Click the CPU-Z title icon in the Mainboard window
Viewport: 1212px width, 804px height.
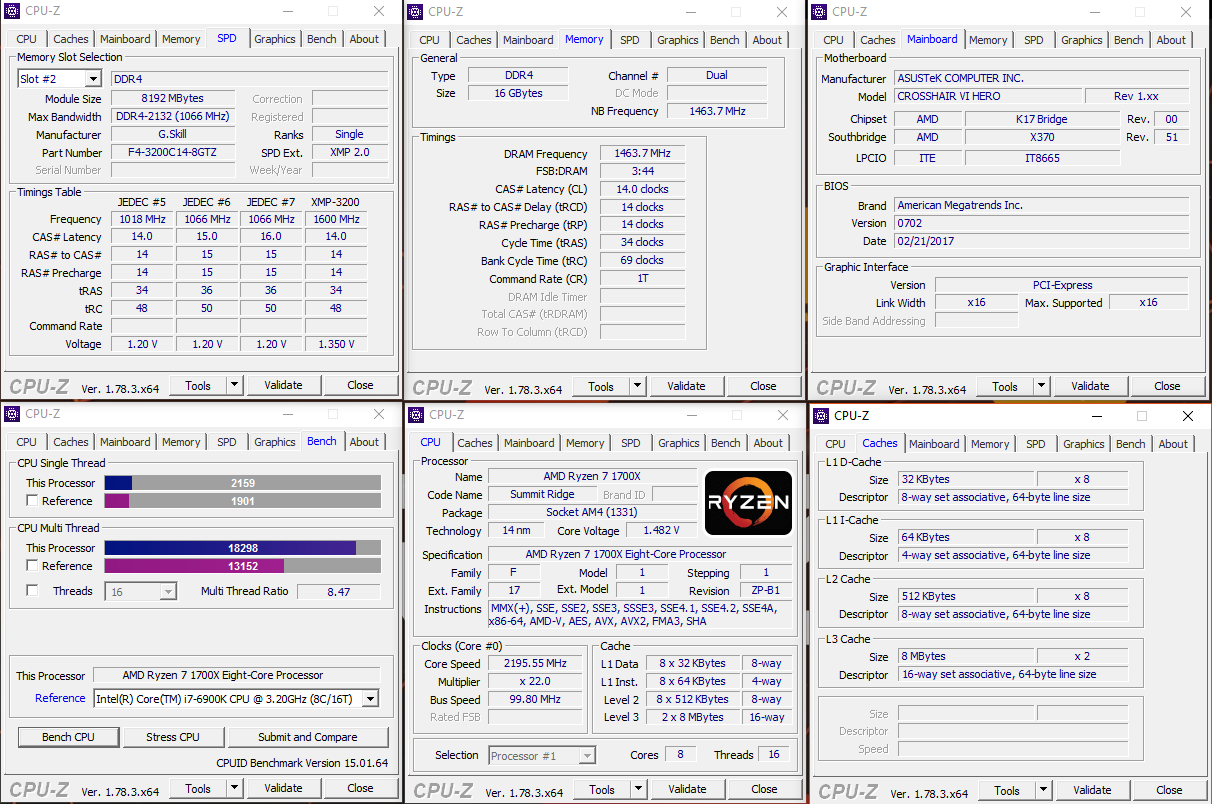coord(820,11)
